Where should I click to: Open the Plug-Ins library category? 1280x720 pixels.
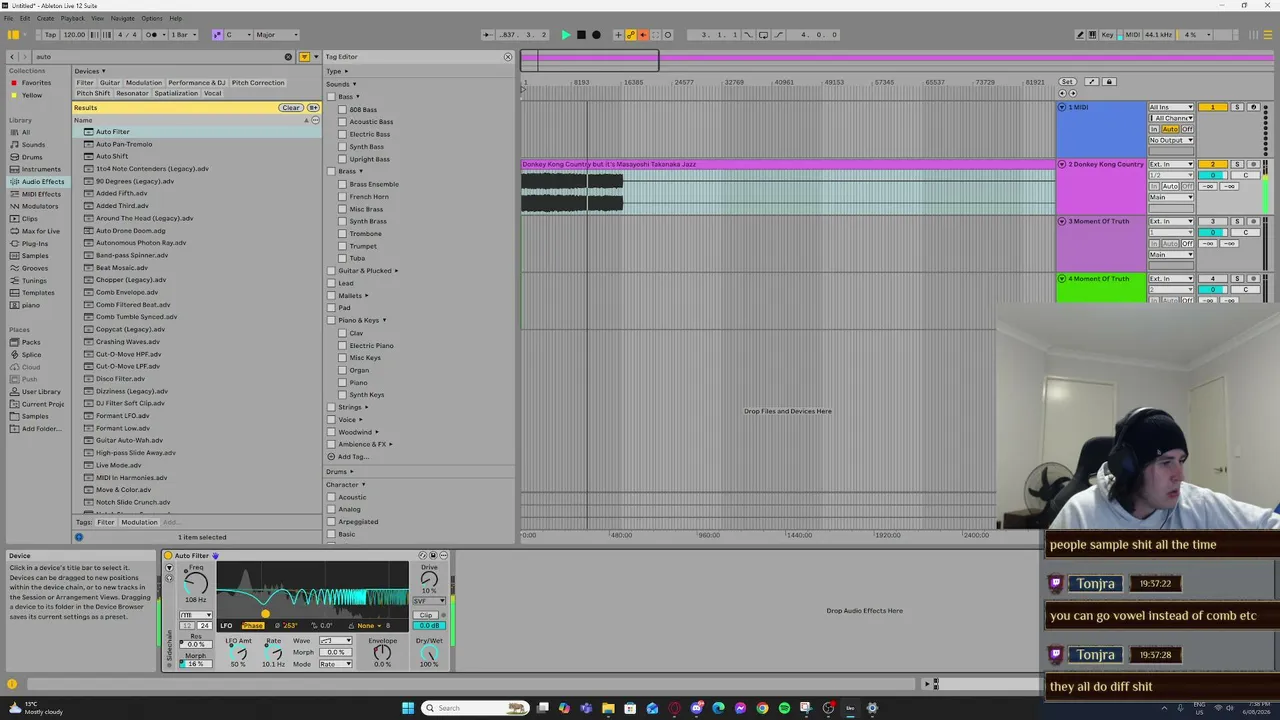[35, 243]
